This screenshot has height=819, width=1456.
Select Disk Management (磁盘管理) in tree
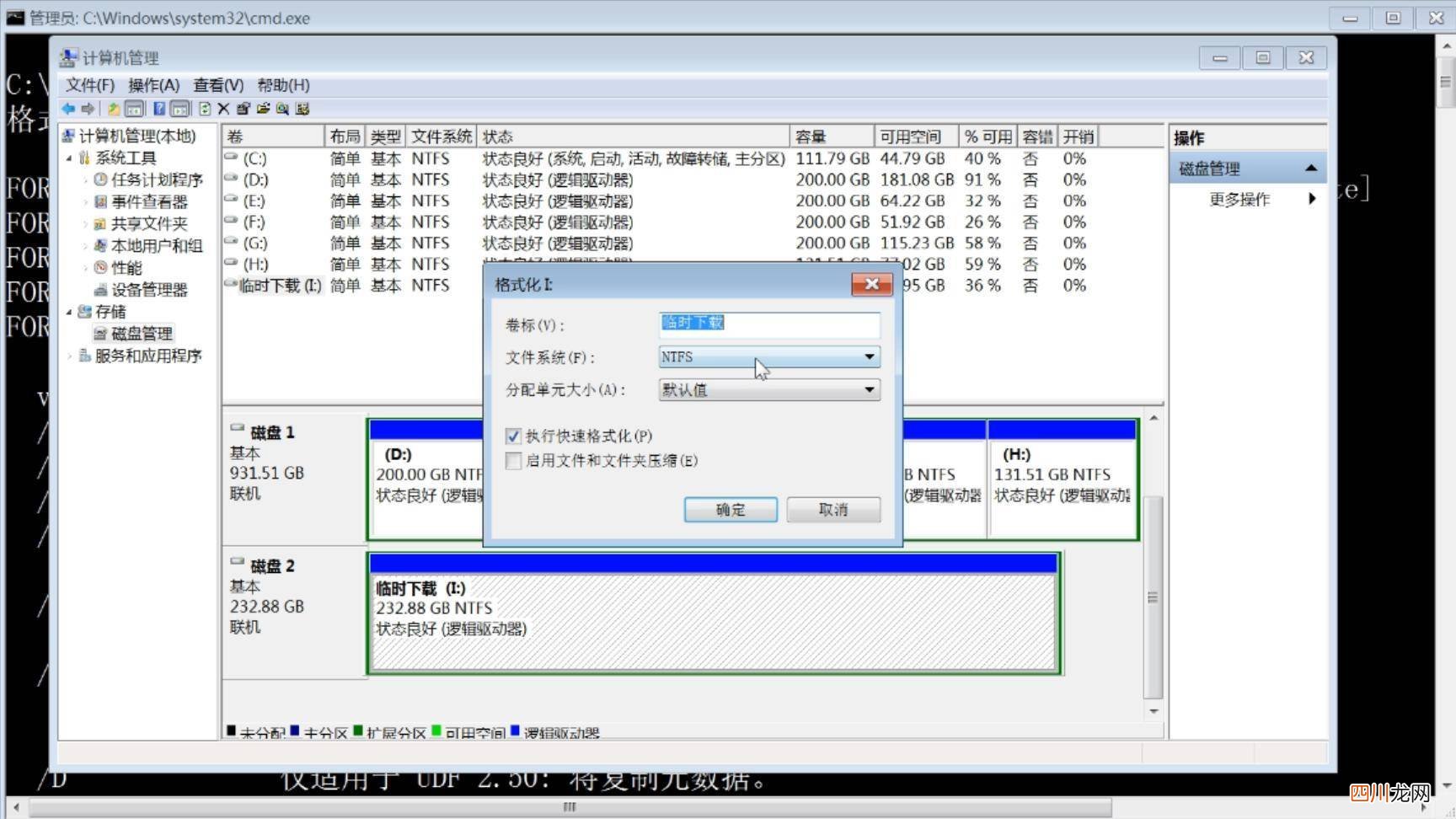pos(142,334)
